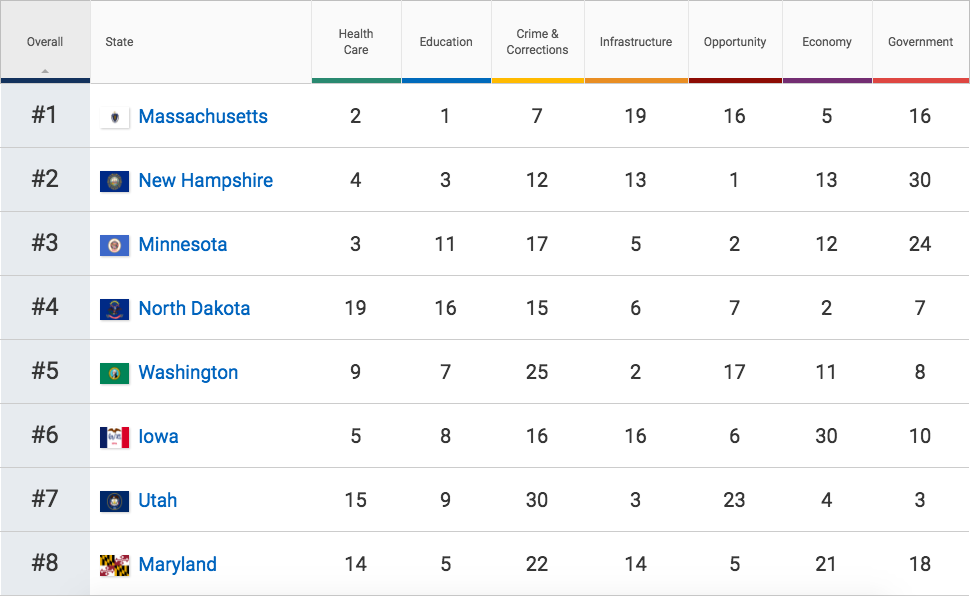Click the New Hampshire flag icon

click(115, 181)
